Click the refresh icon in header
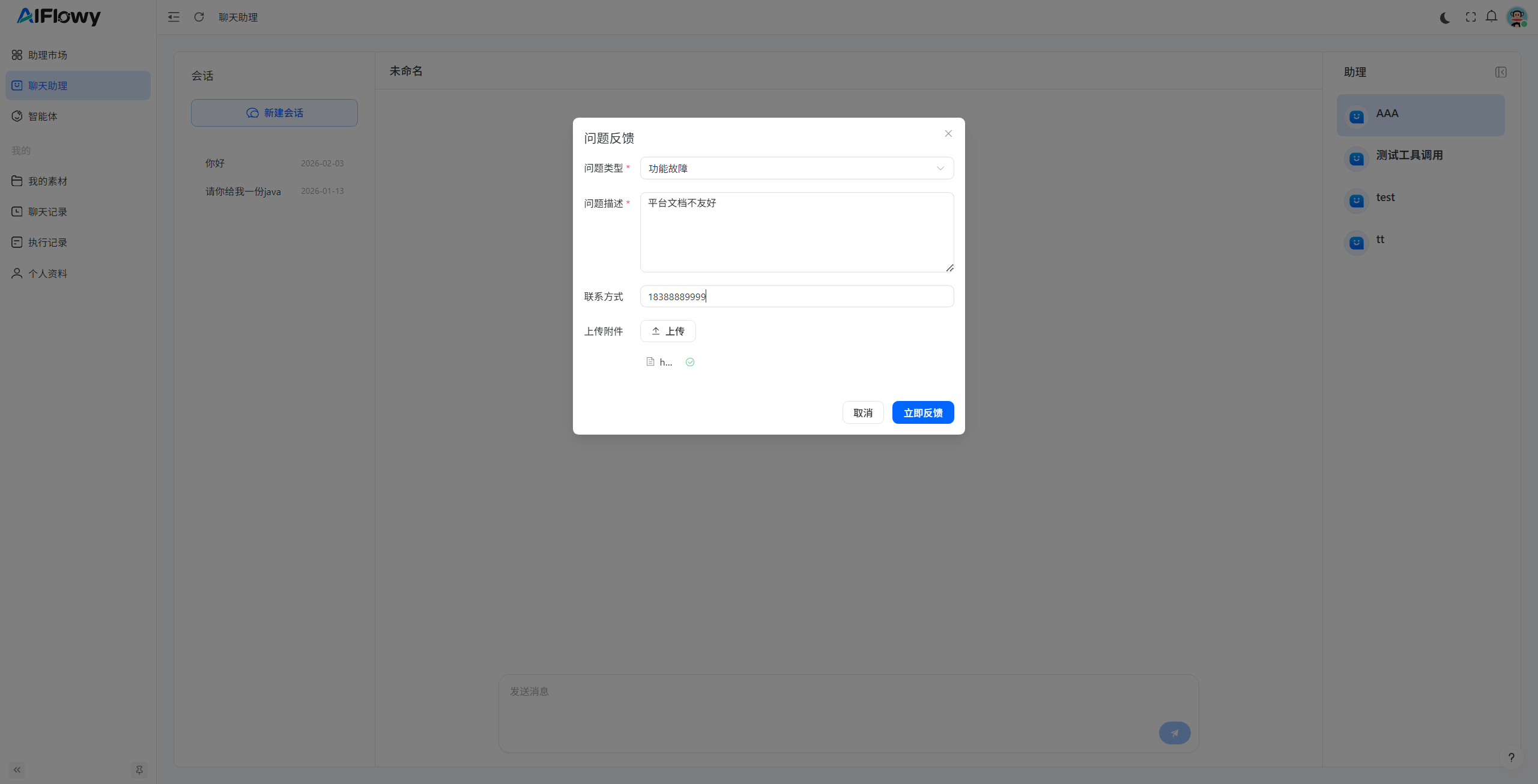Screen dimensions: 1538x784 point(199,17)
